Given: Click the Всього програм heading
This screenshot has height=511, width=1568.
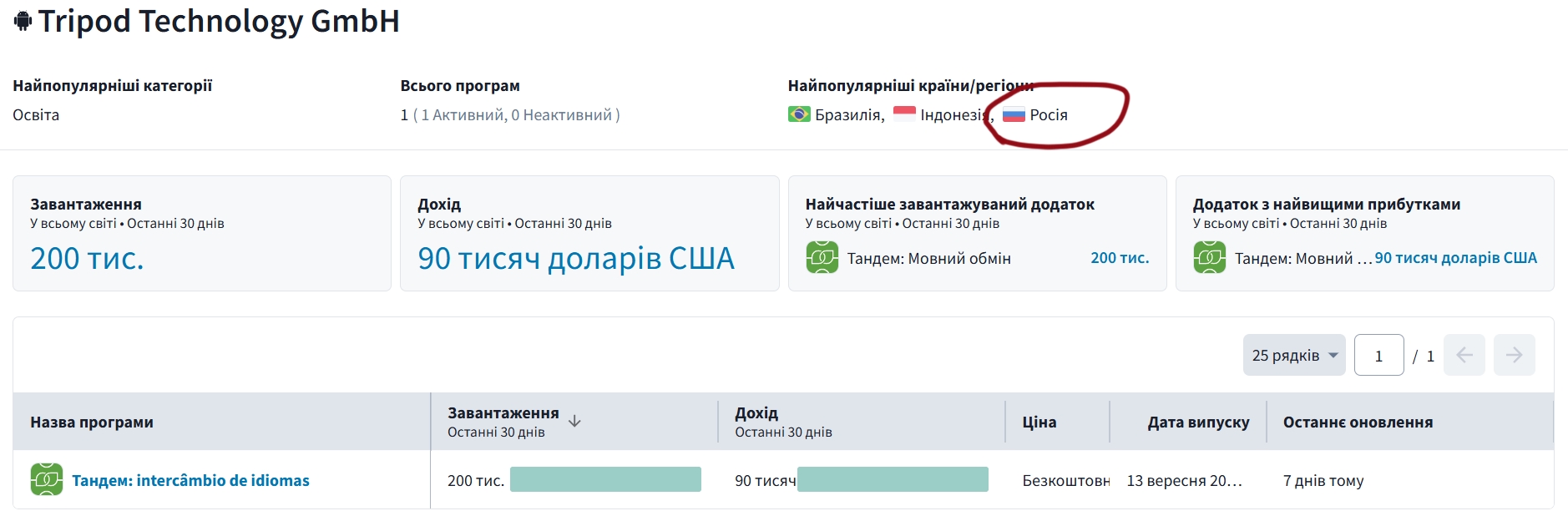Looking at the screenshot, I should 460,85.
